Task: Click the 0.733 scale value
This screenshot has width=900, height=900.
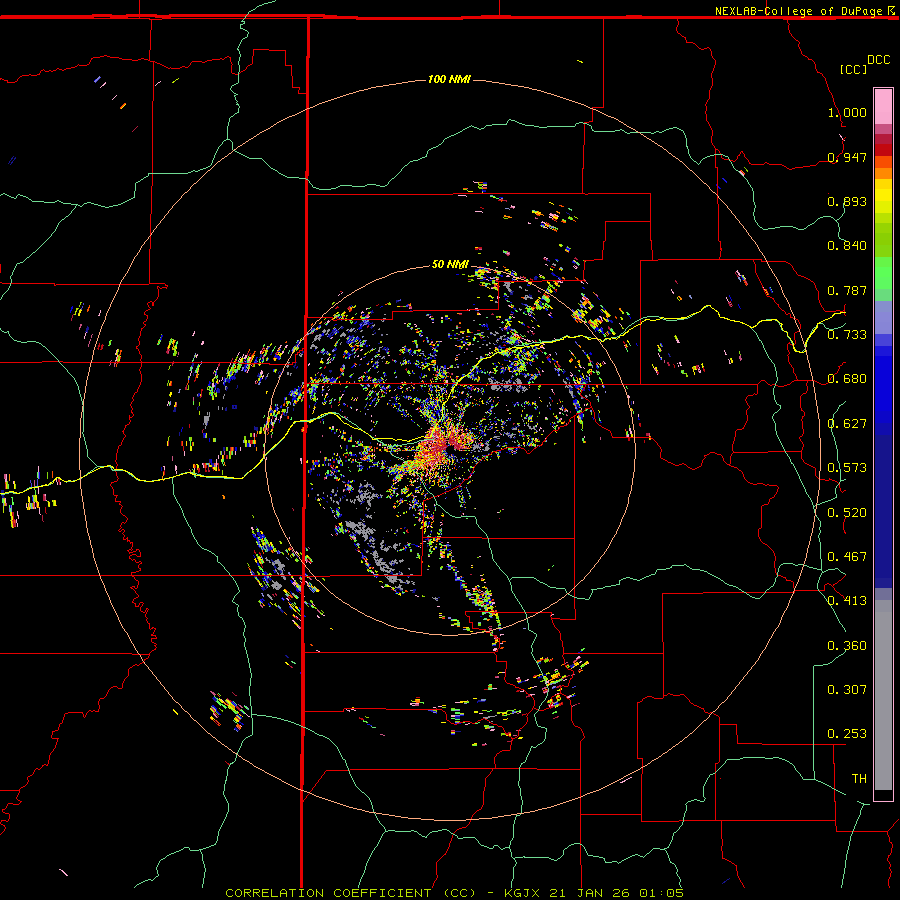Action: tap(847, 334)
